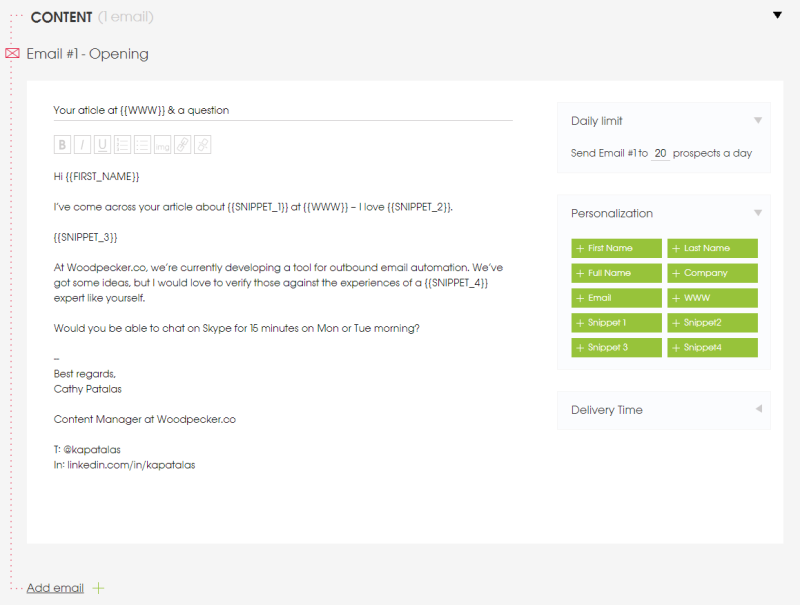Collapse the Daily limit panel
Screen dimensions: 800x605
758,120
